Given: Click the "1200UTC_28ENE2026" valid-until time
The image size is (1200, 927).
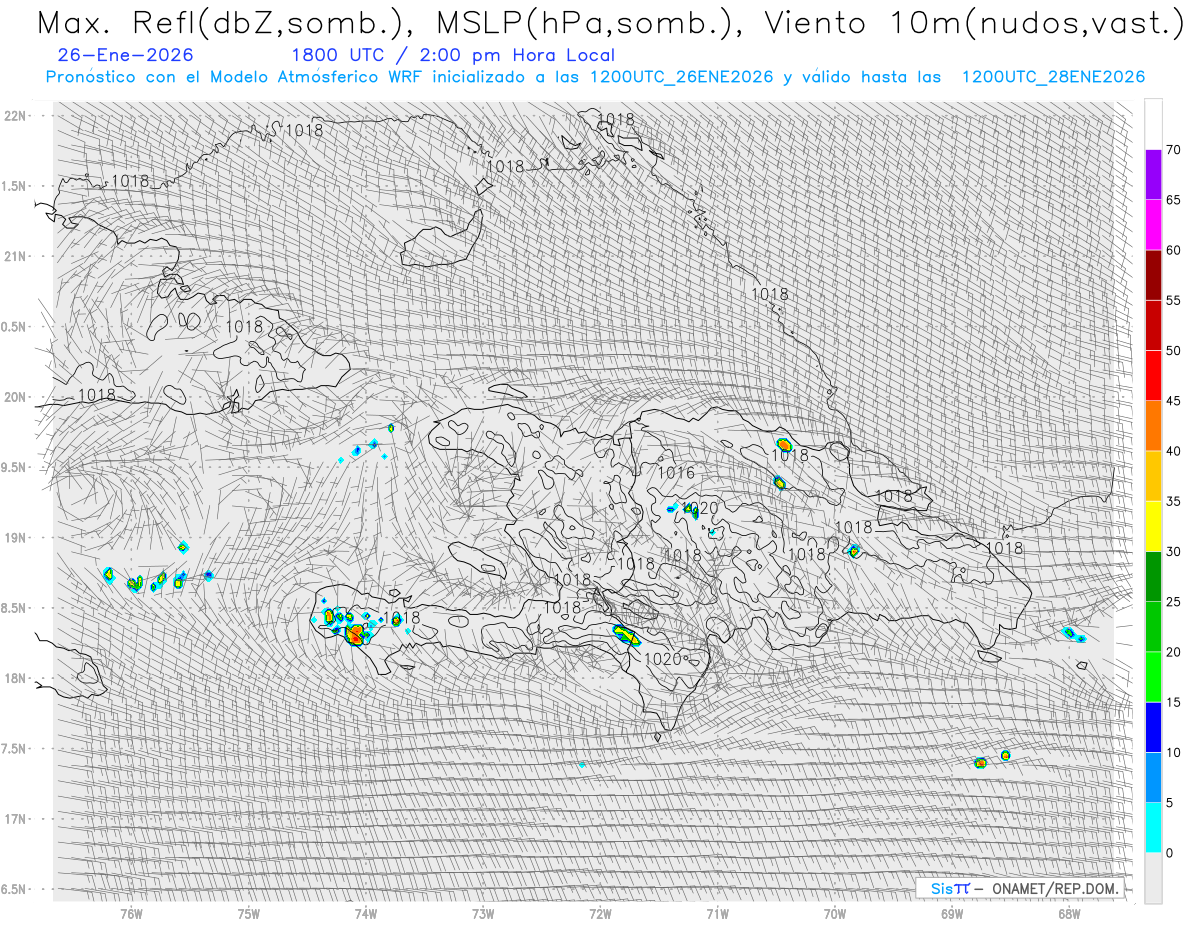Looking at the screenshot, I should tap(1053, 77).
